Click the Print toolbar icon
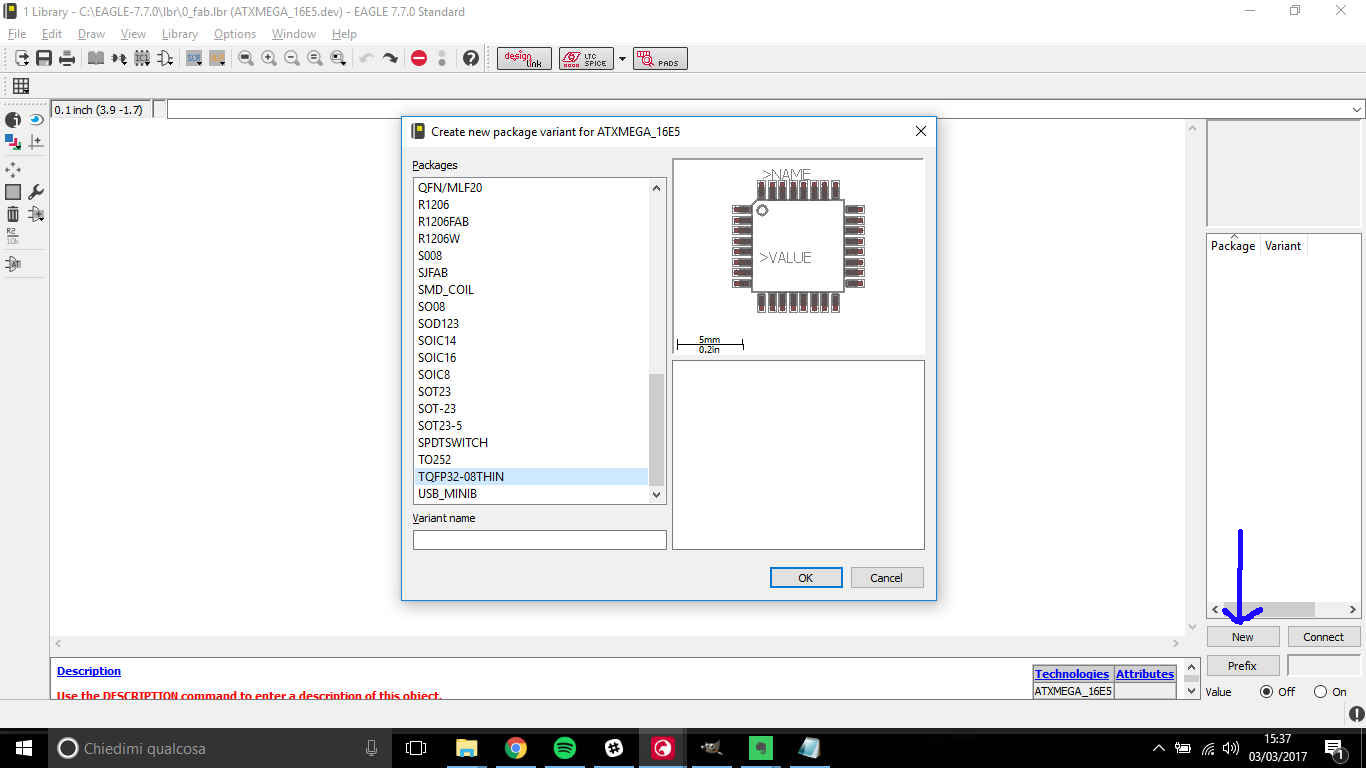 [67, 58]
